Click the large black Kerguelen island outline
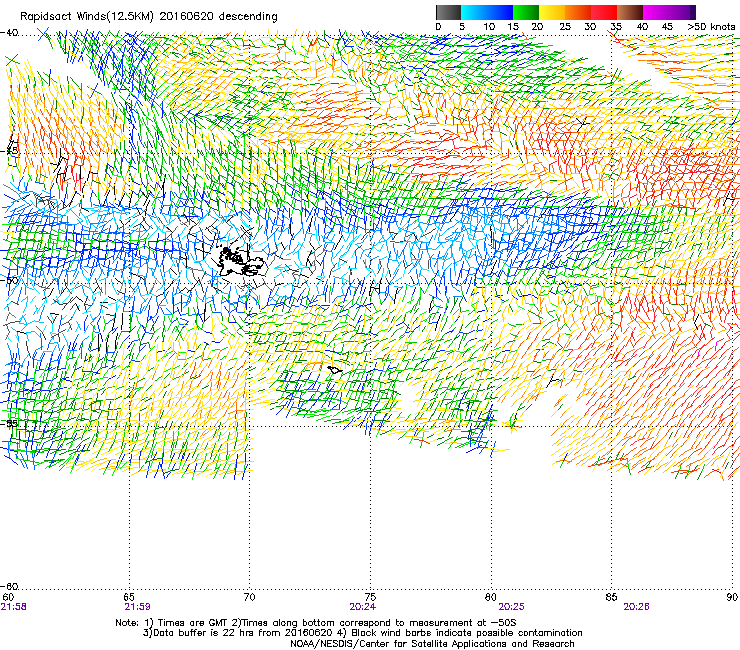This screenshot has width=740, height=650. tap(240, 262)
